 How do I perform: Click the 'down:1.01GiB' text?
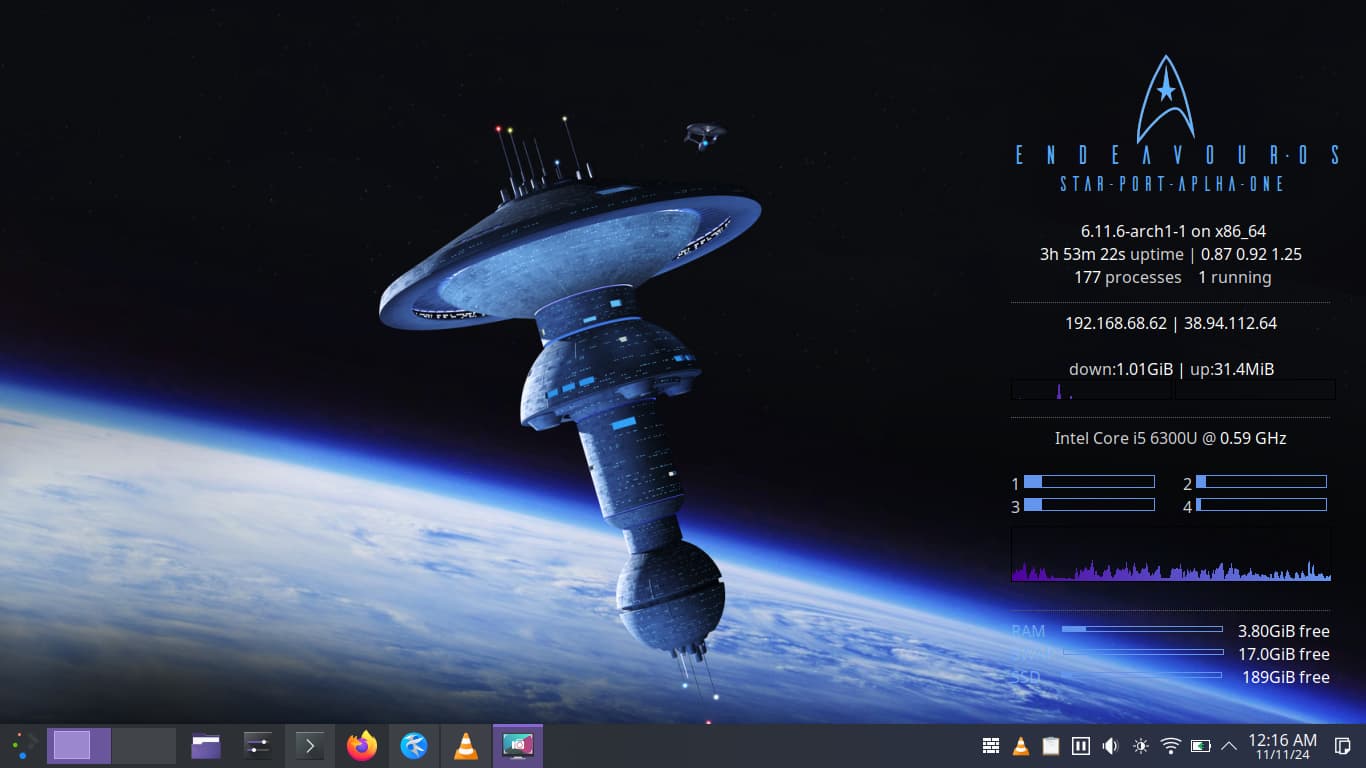pos(1121,369)
